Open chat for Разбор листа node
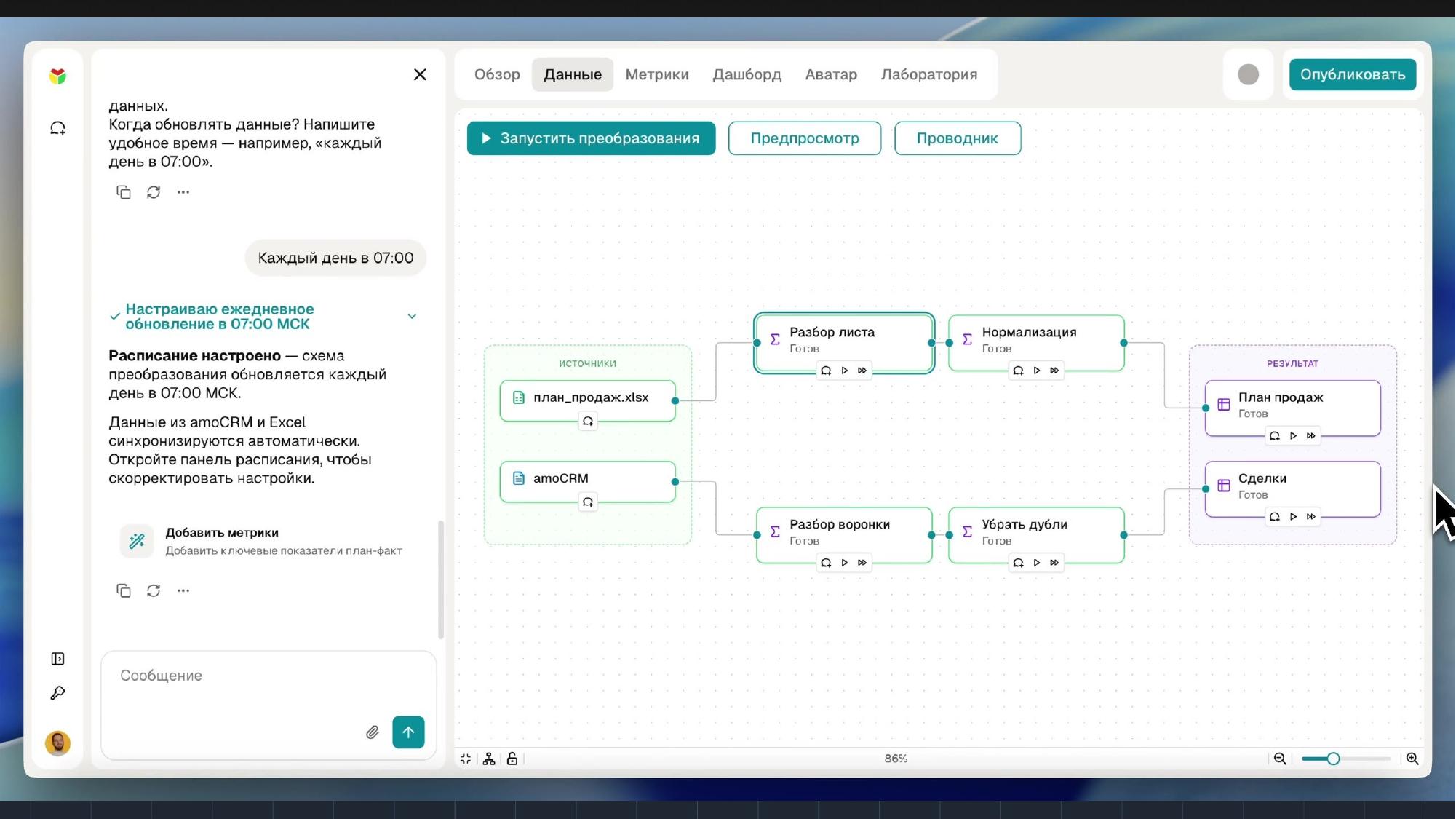1456x819 pixels. click(x=826, y=371)
